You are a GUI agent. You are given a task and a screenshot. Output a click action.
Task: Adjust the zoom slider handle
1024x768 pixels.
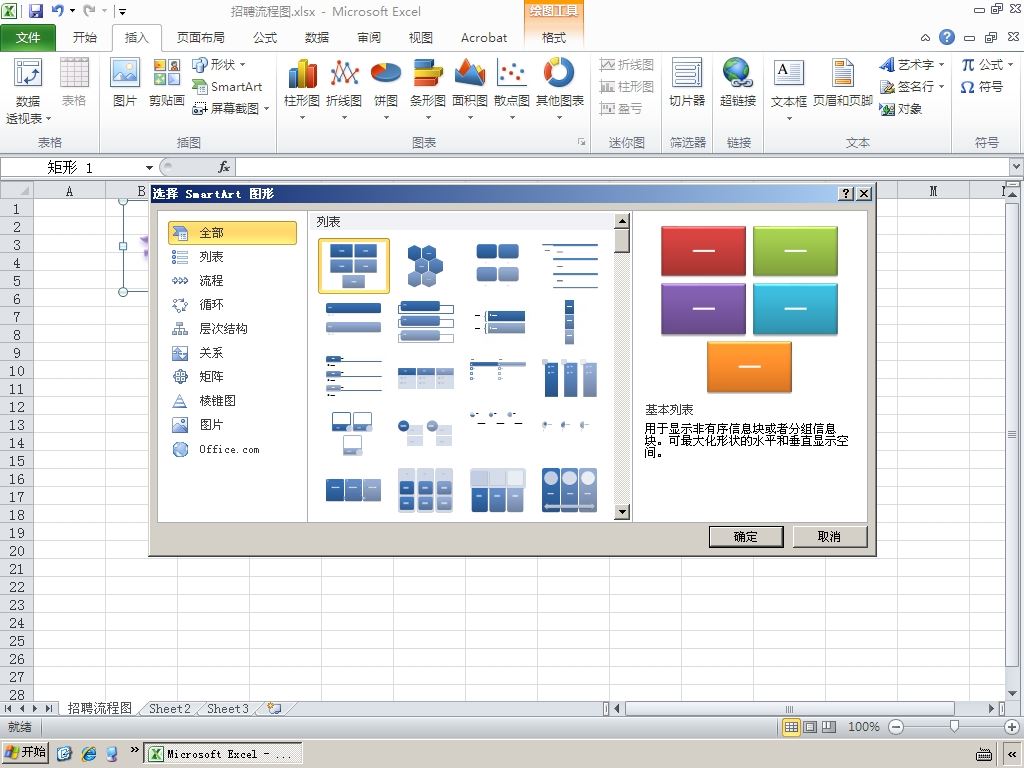point(954,726)
